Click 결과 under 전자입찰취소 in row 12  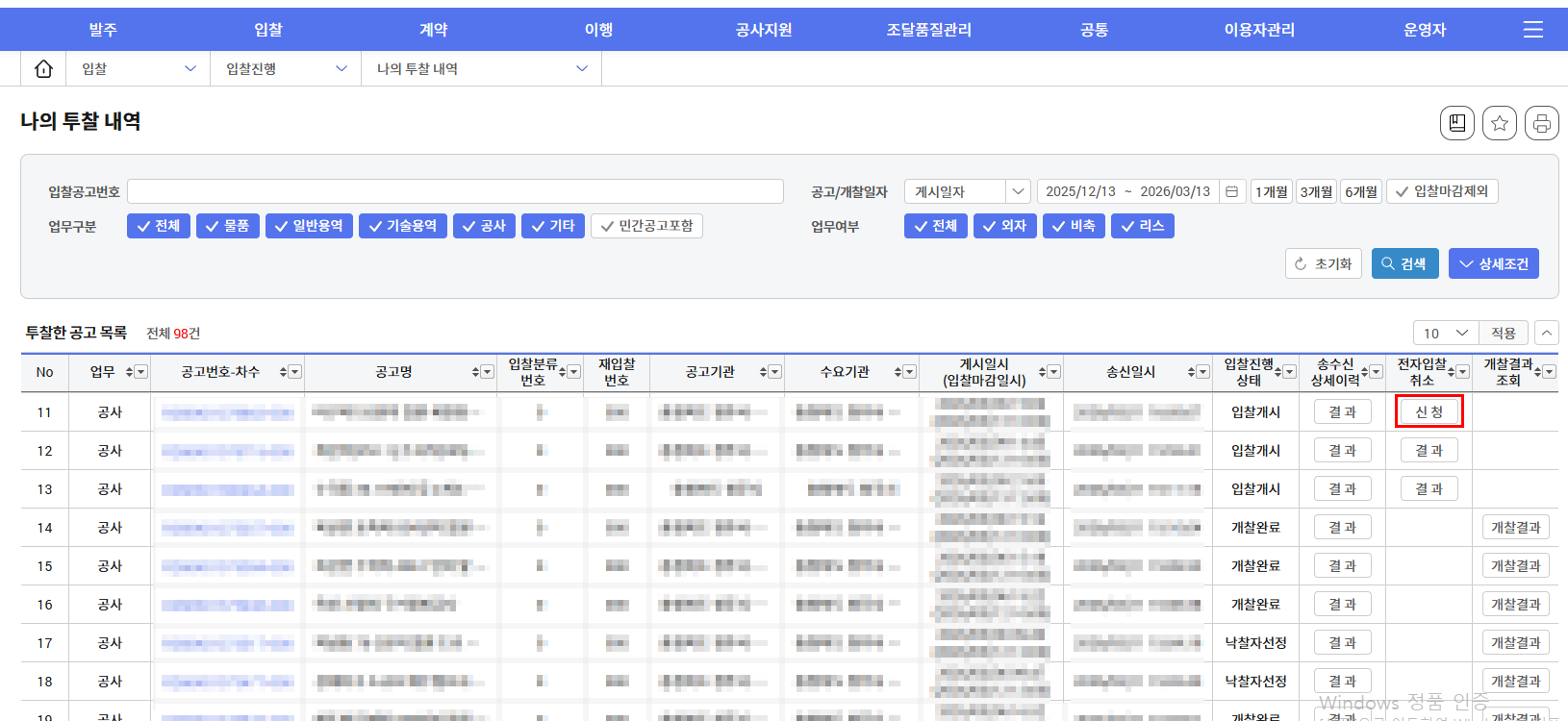1429,450
